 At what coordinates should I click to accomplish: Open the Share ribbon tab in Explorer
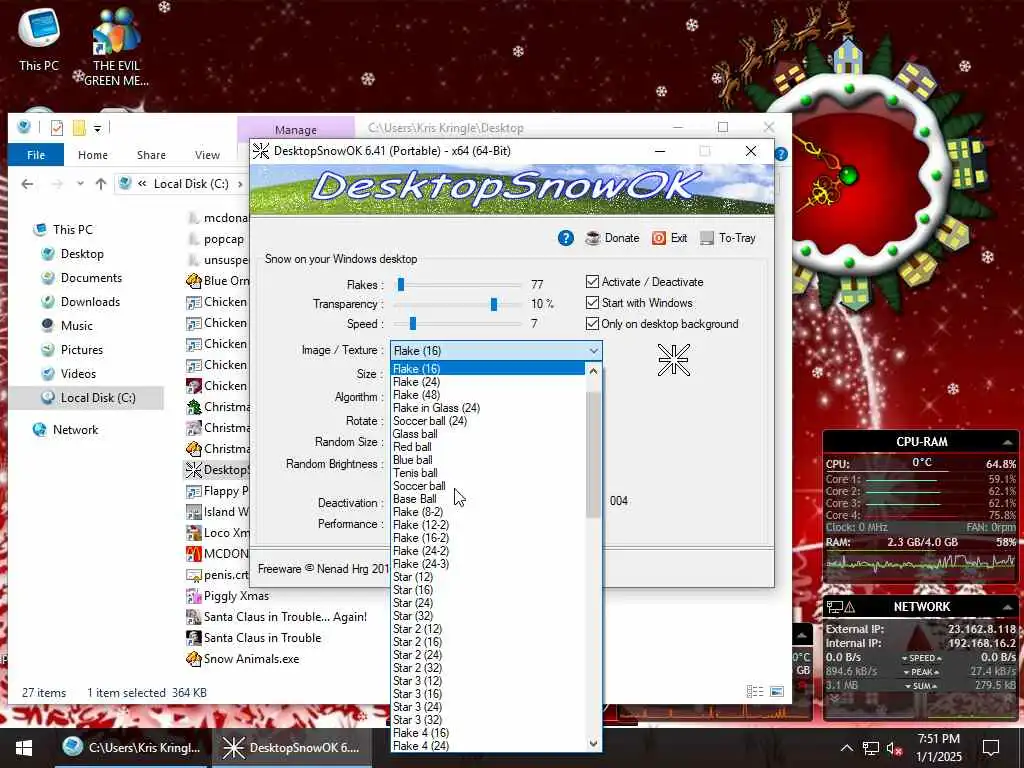[x=151, y=155]
